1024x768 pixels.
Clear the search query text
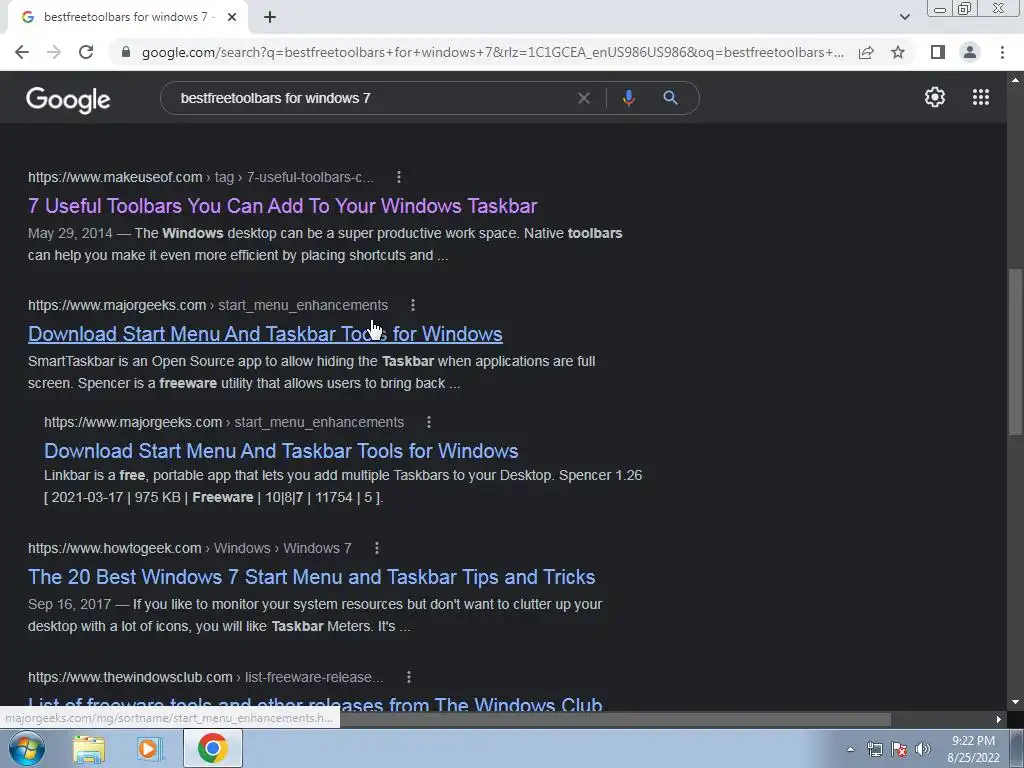[x=584, y=98]
